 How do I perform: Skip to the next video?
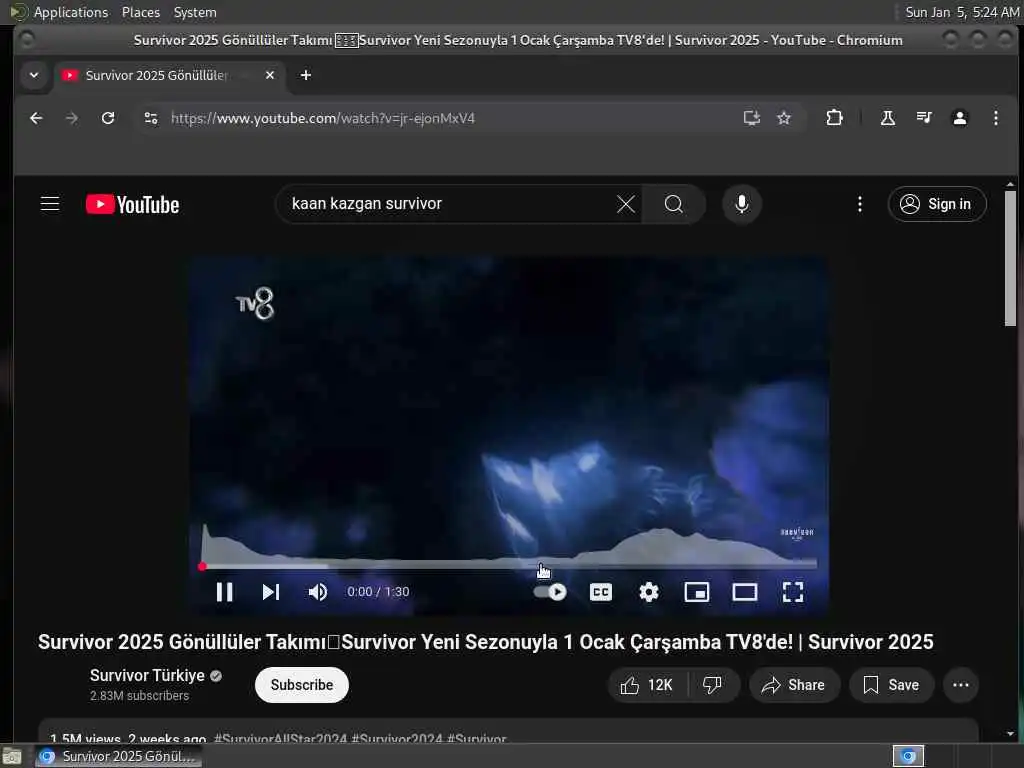coord(270,592)
